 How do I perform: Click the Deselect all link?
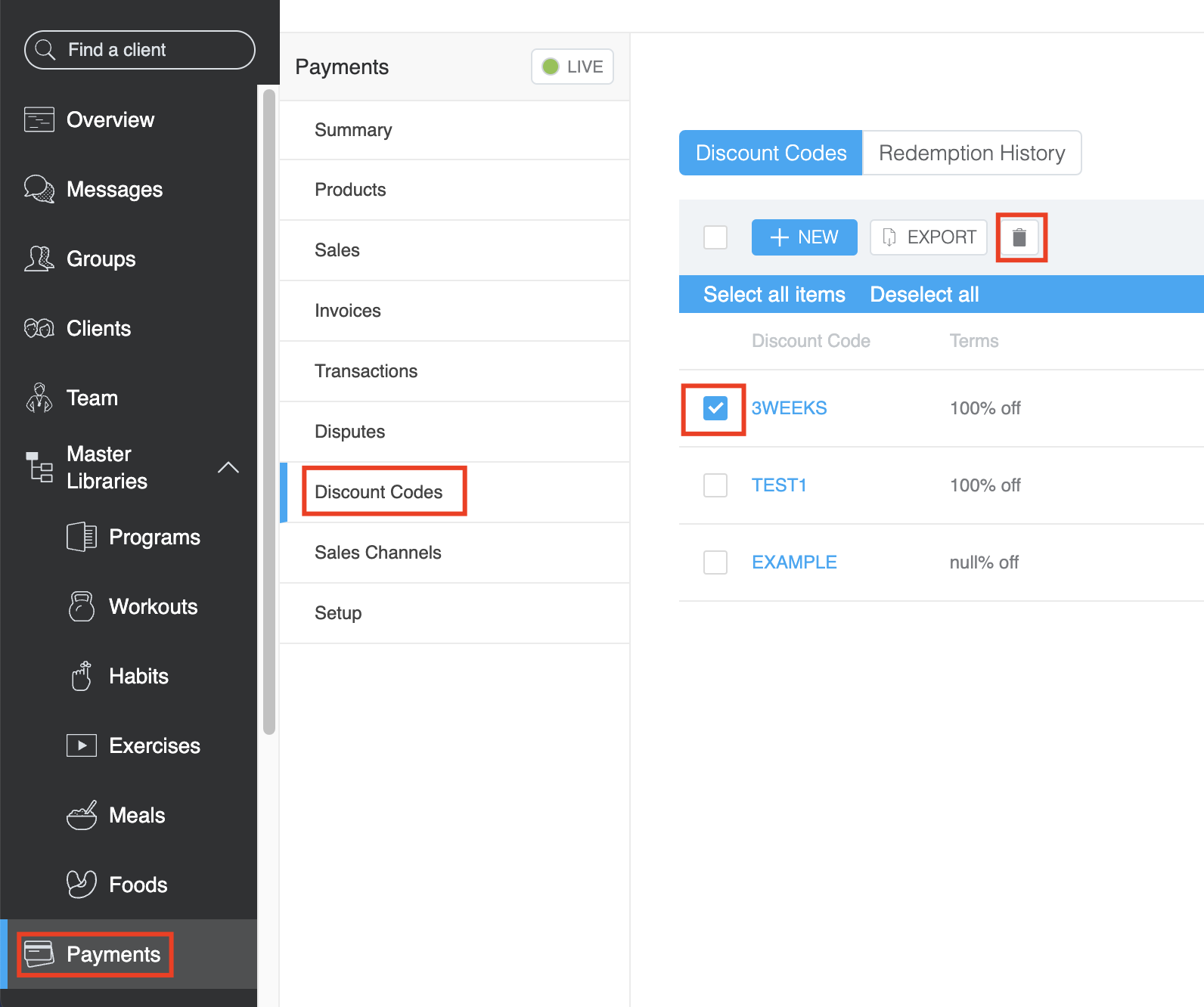tap(924, 294)
